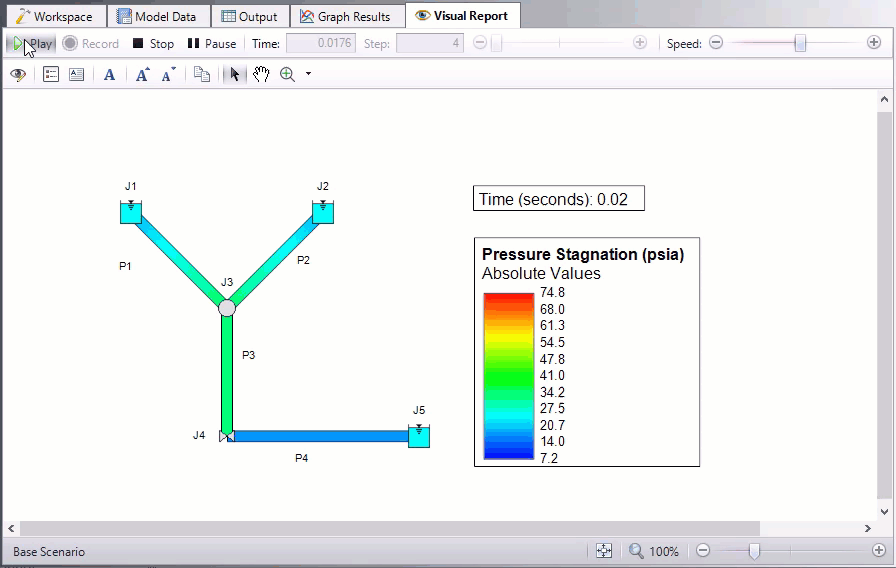Zoom in with status bar plus
This screenshot has height=568, width=896.
pyautogui.click(x=879, y=550)
